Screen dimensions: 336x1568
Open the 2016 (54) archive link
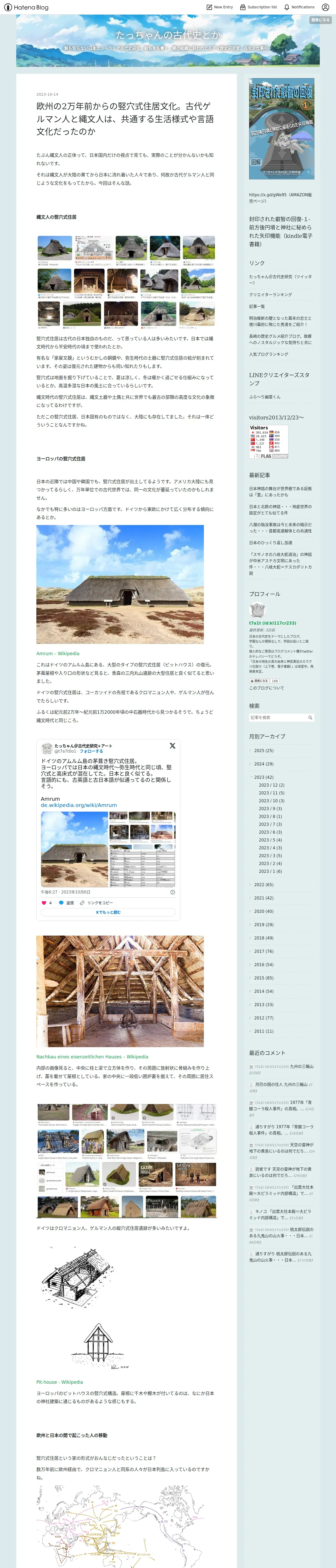264,965
